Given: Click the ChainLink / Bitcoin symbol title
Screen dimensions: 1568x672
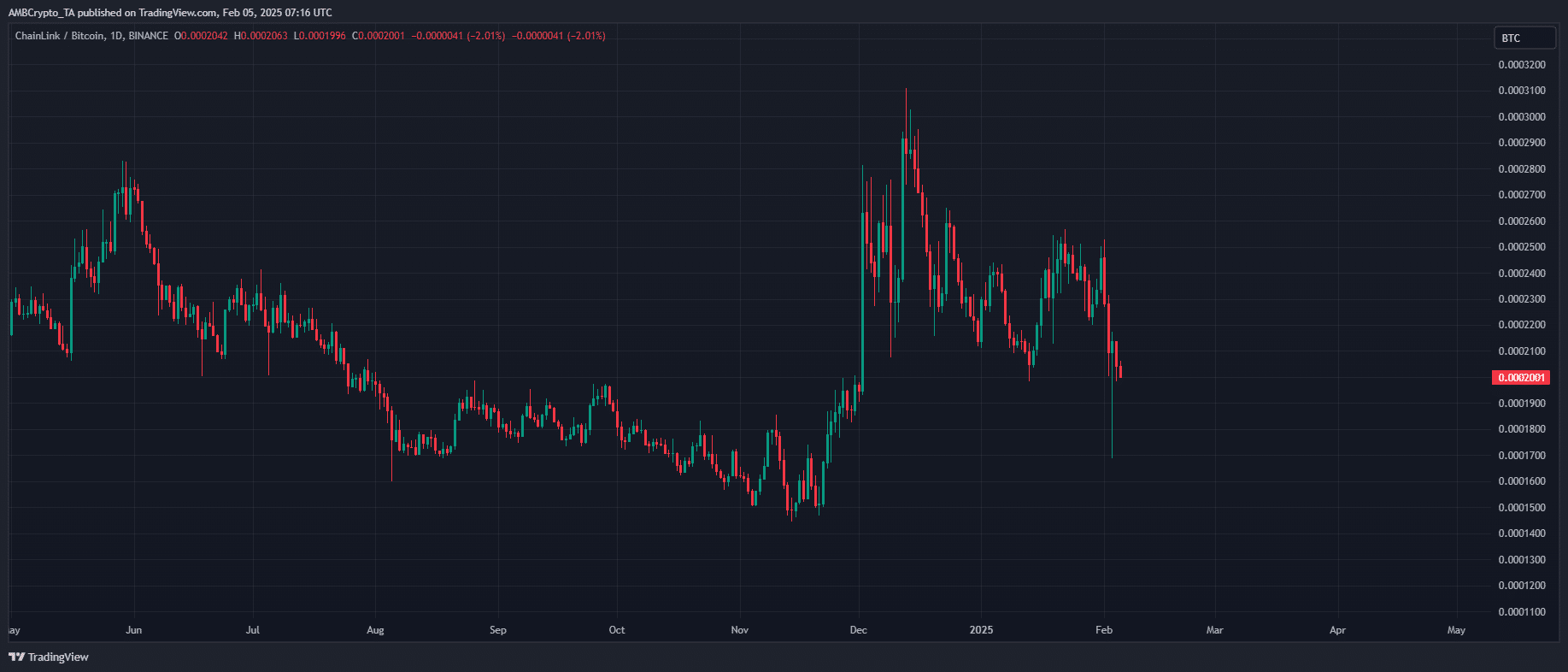Looking at the screenshot, I should click(60, 36).
